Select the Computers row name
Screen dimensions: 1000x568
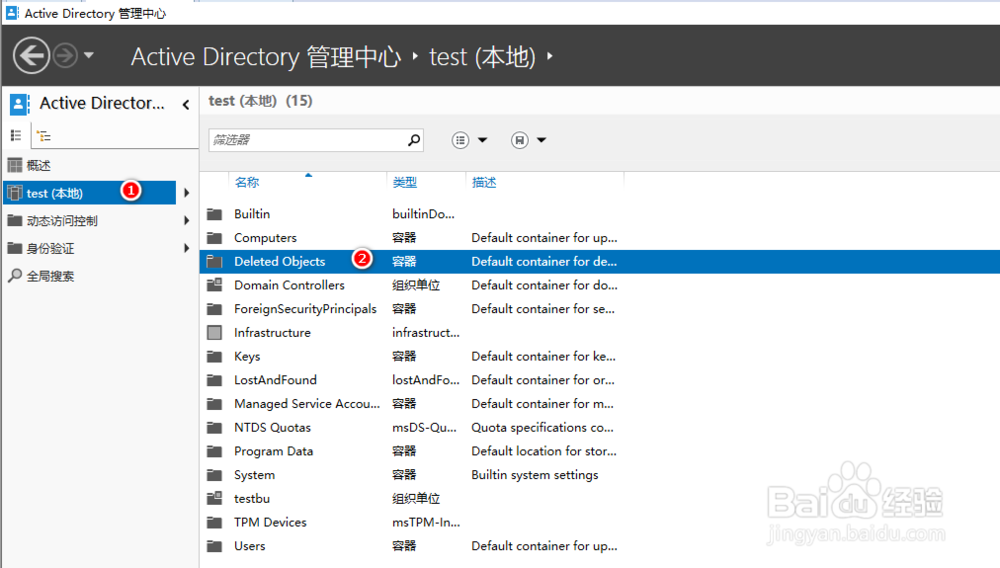click(x=265, y=238)
